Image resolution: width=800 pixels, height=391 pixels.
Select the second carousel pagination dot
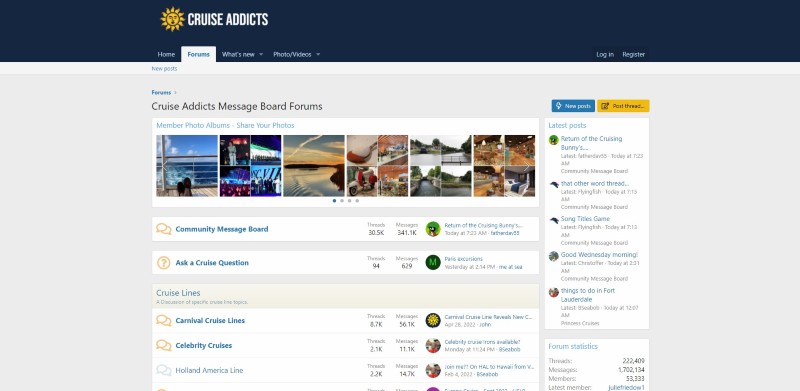[342, 201]
